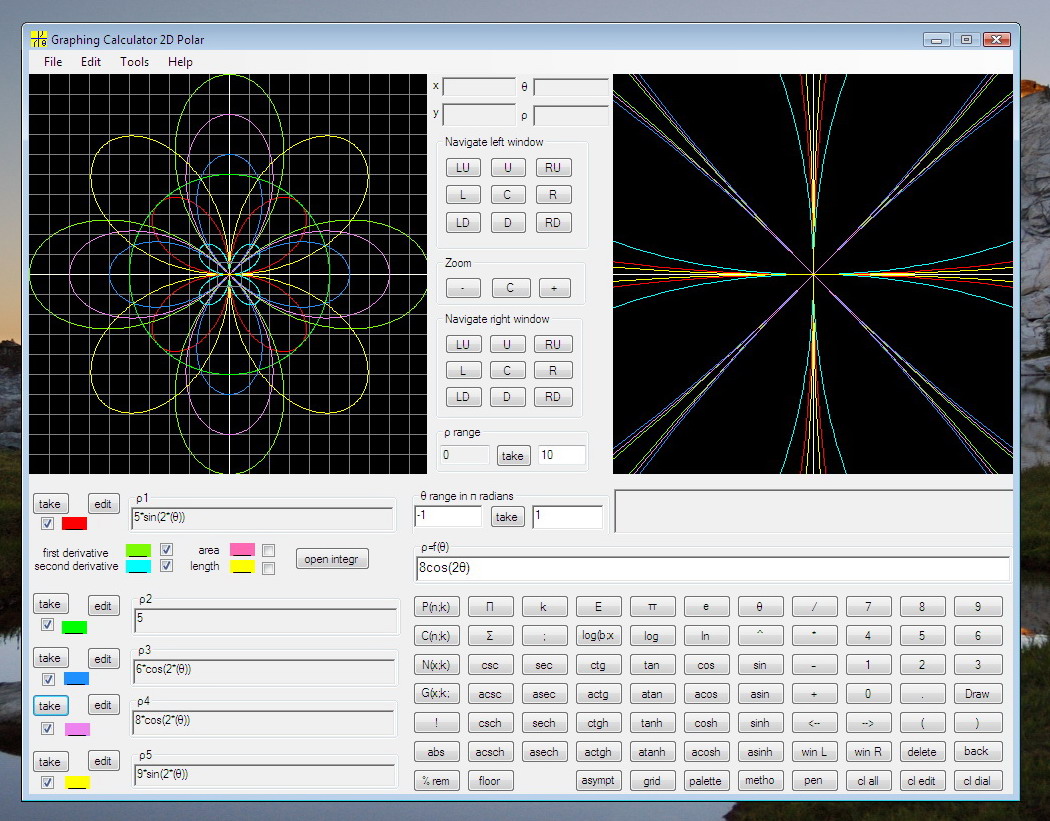Click the yellow ρ5 color swatch
Viewport: 1050px width, 821px height.
77,782
